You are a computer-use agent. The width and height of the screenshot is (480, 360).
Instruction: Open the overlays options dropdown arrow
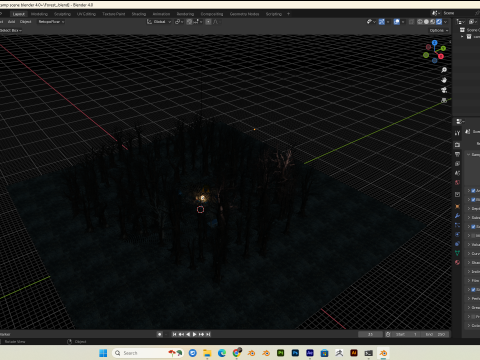403,22
